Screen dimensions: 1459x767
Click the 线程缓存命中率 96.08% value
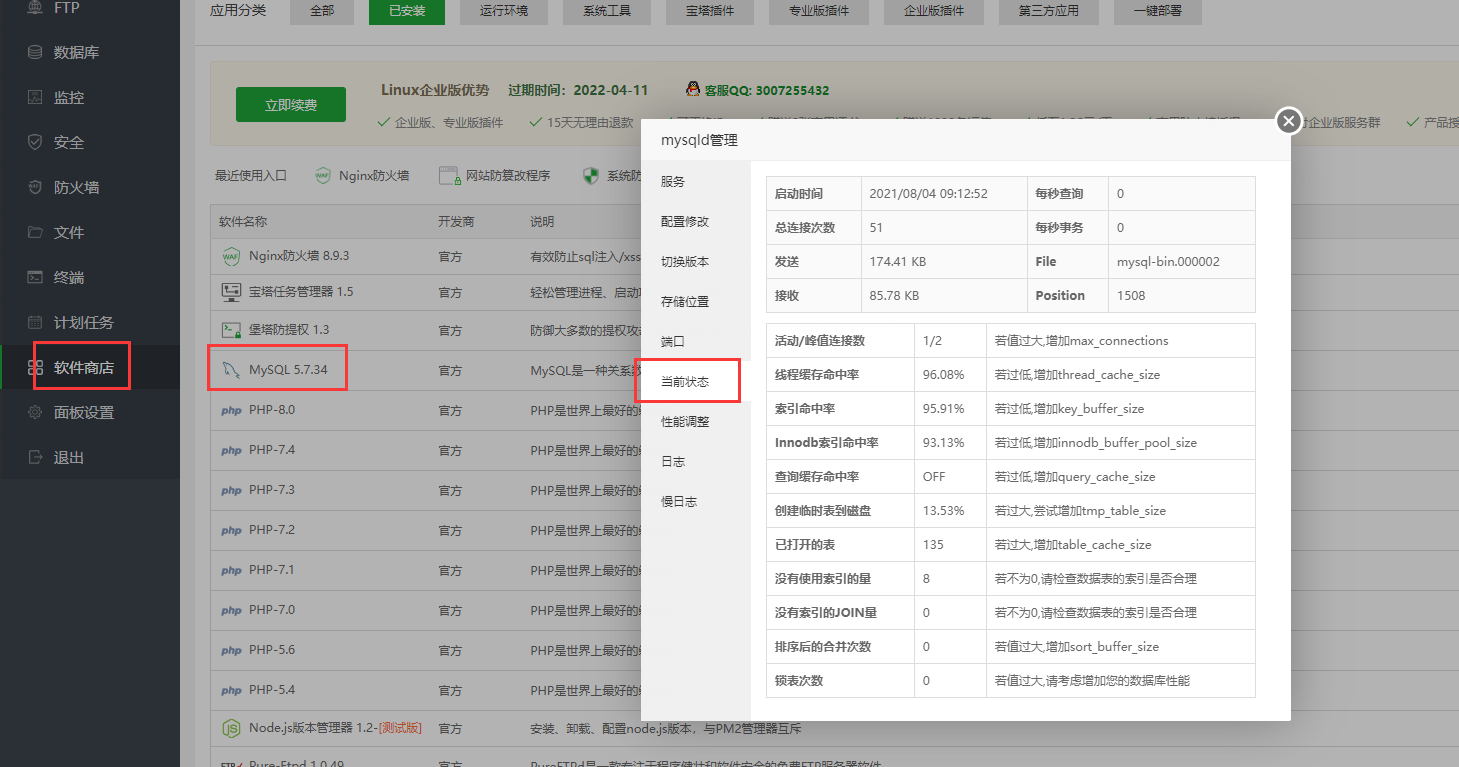[x=943, y=375]
